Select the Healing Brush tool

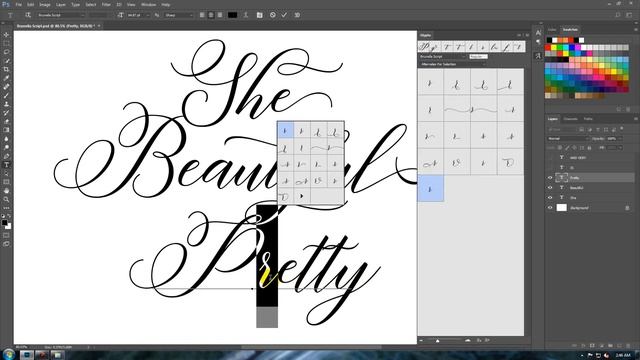(6, 87)
